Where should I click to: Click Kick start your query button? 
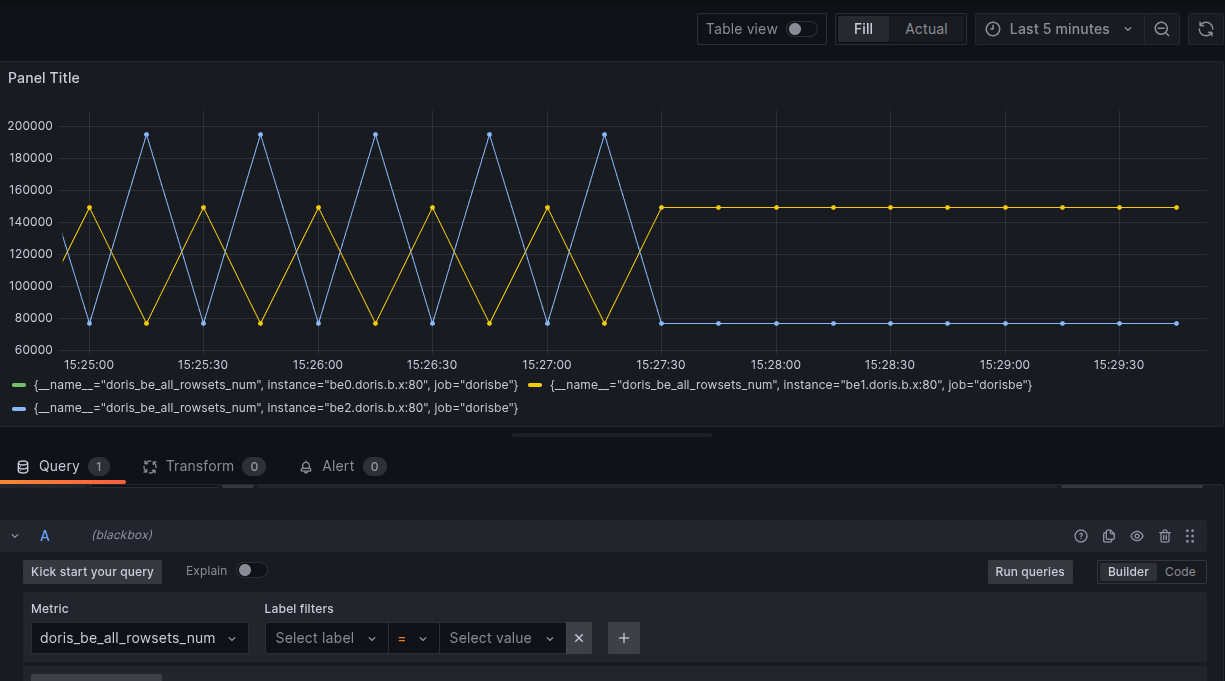tap(92, 572)
